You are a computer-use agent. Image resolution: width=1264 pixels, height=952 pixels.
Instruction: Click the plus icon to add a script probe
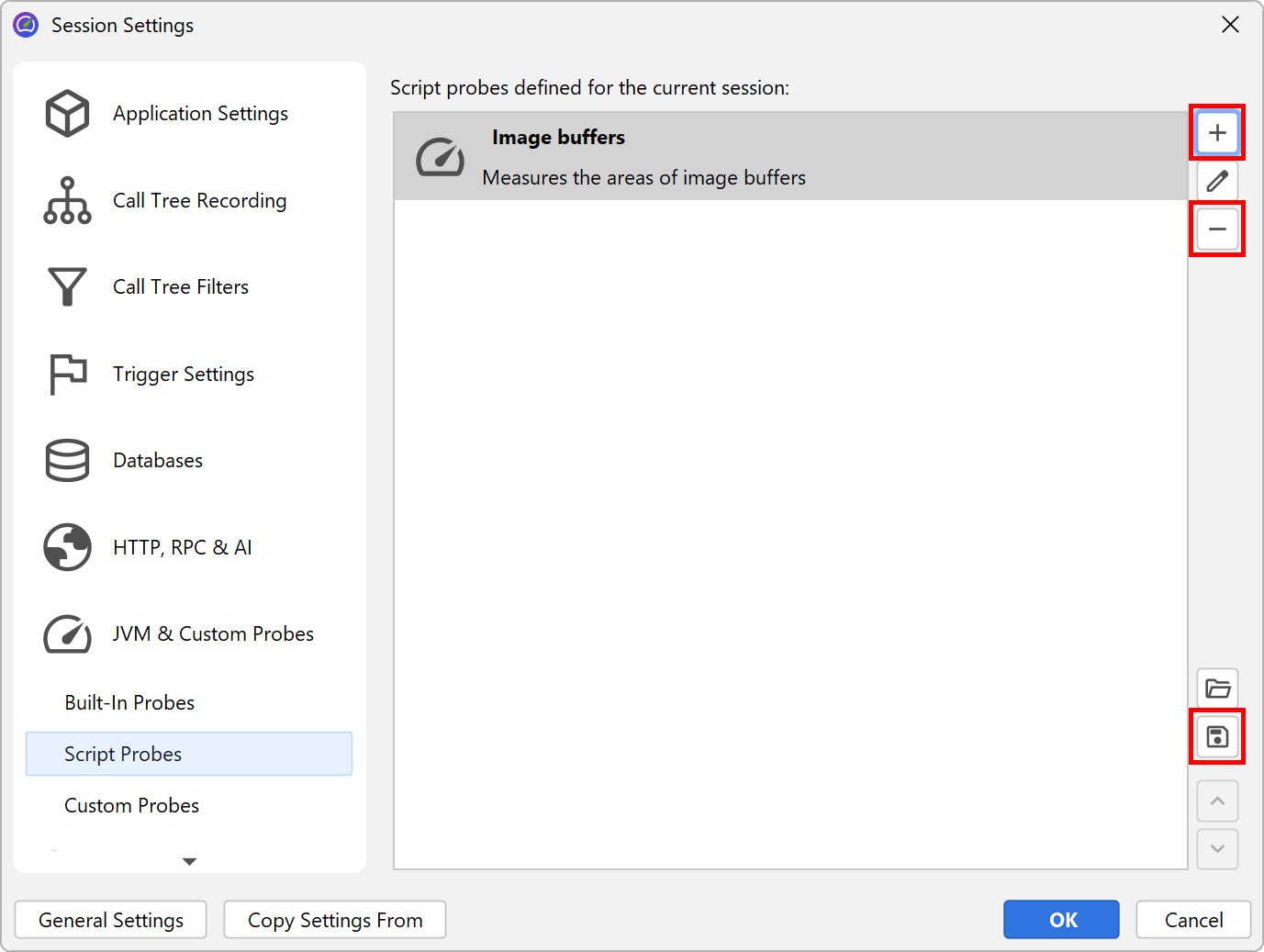[x=1217, y=132]
